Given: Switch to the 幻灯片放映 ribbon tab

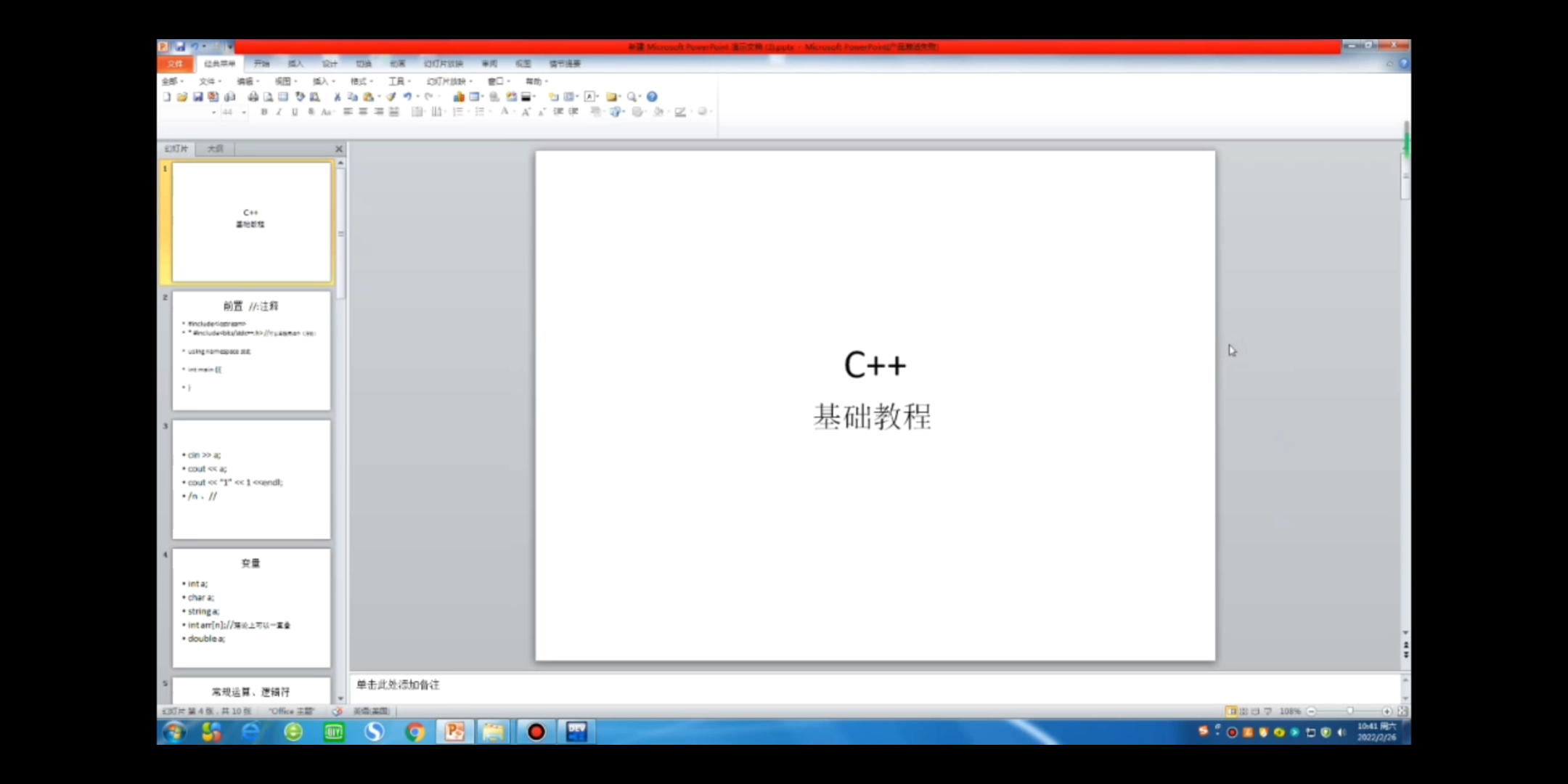Looking at the screenshot, I should pyautogui.click(x=443, y=64).
